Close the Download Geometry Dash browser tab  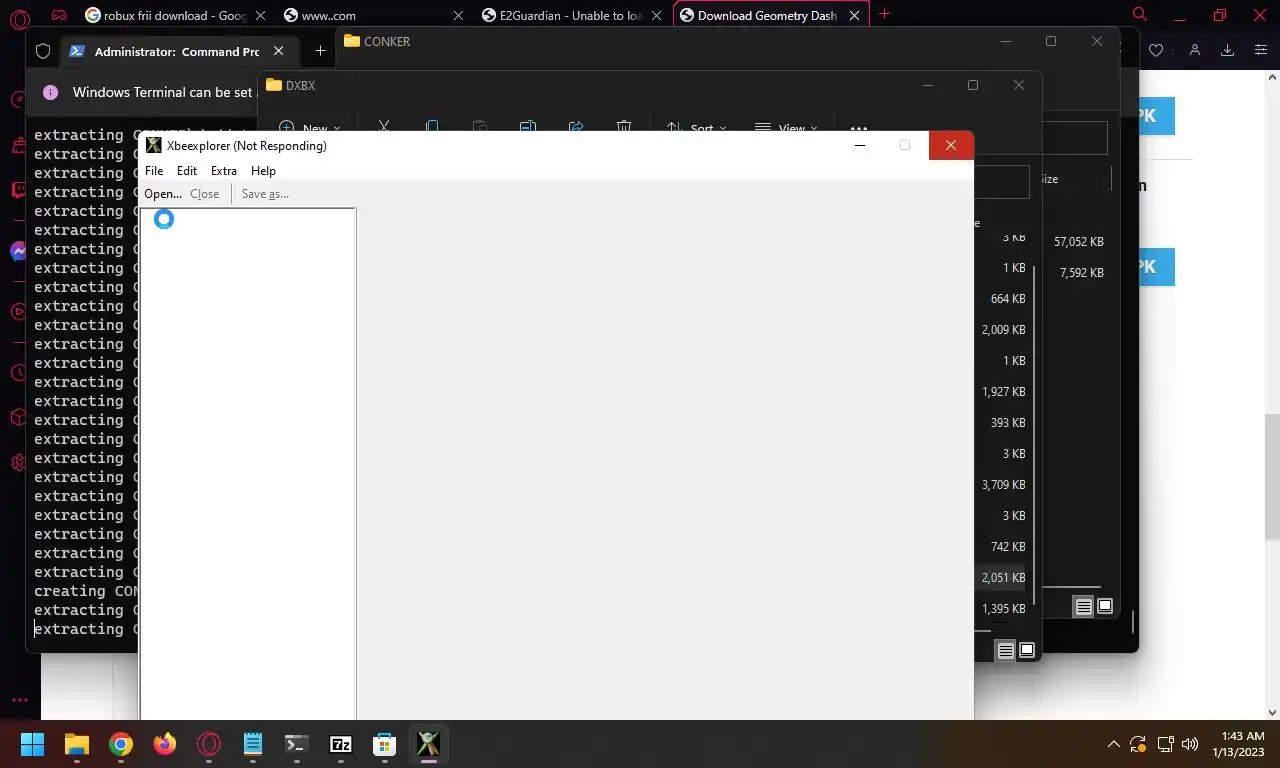856,15
